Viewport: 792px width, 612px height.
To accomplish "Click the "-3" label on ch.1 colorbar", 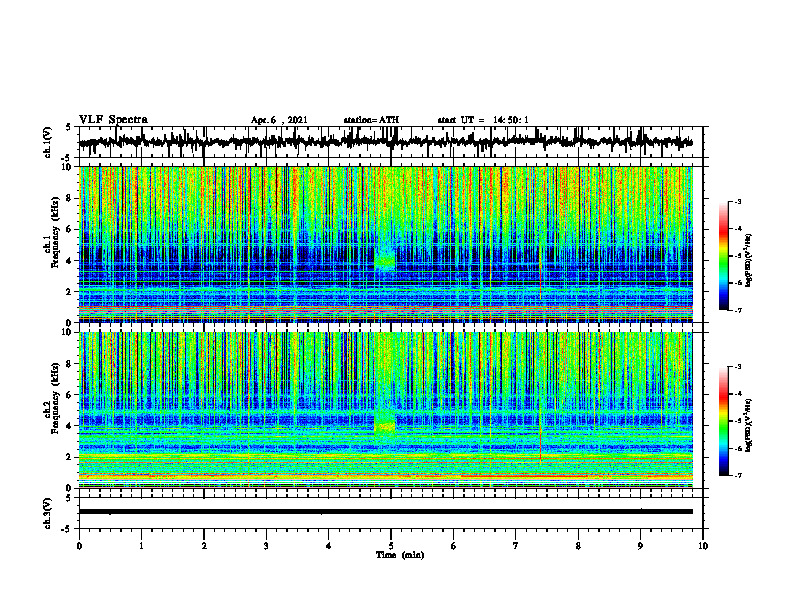I will pos(738,201).
